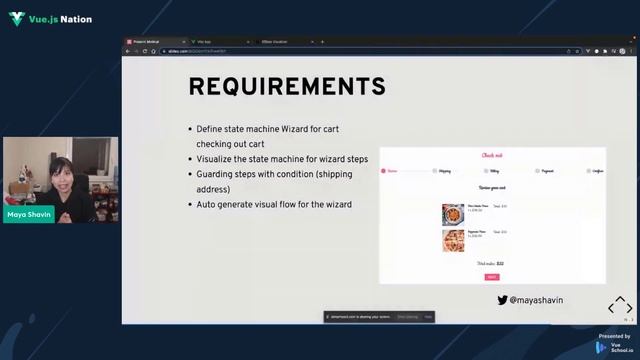Go to the next slide arrow
This screenshot has width=640, height=360.
click(x=630, y=308)
